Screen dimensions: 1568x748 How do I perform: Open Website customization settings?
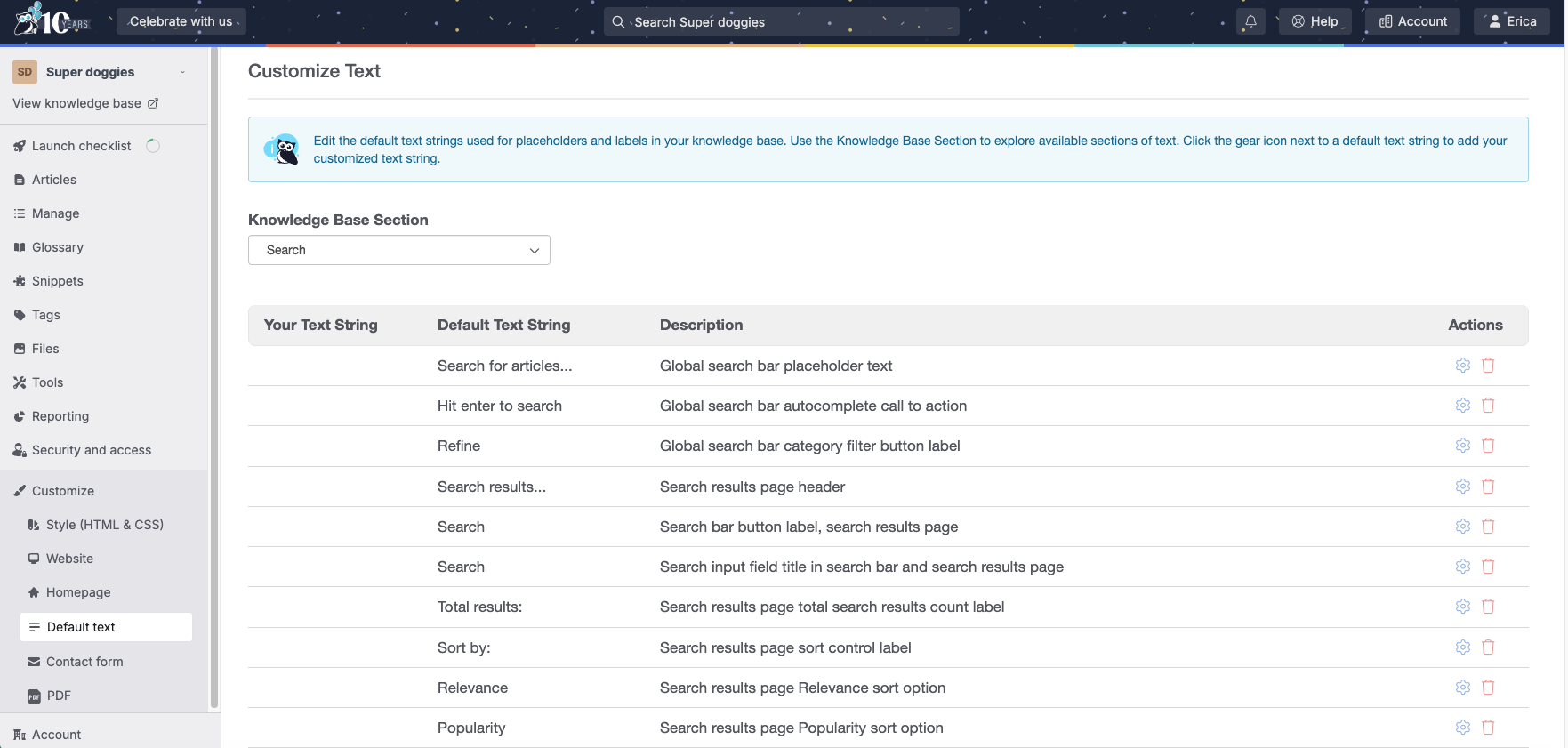(69, 559)
